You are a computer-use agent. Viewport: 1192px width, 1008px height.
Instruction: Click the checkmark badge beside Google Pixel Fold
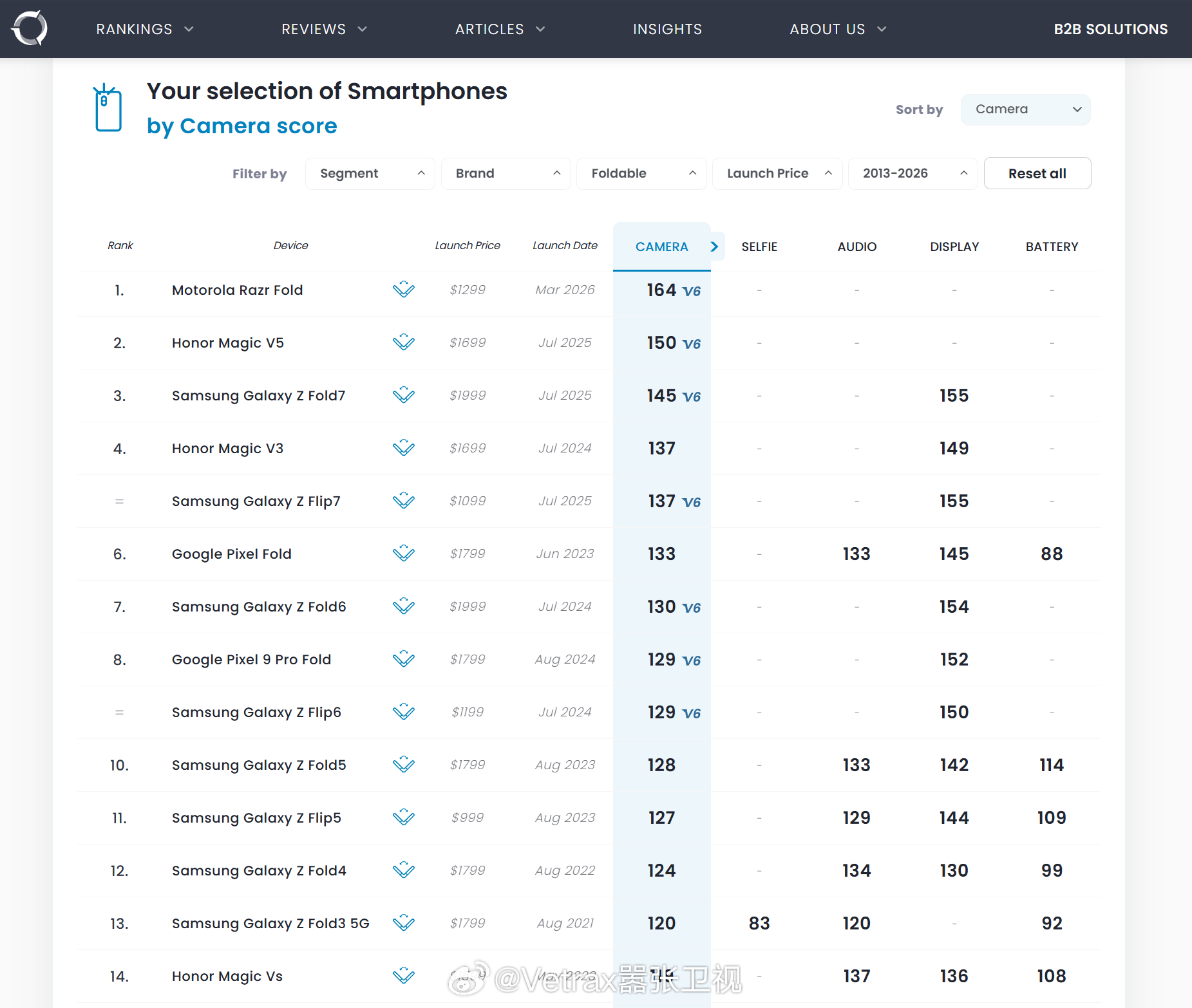tap(404, 554)
